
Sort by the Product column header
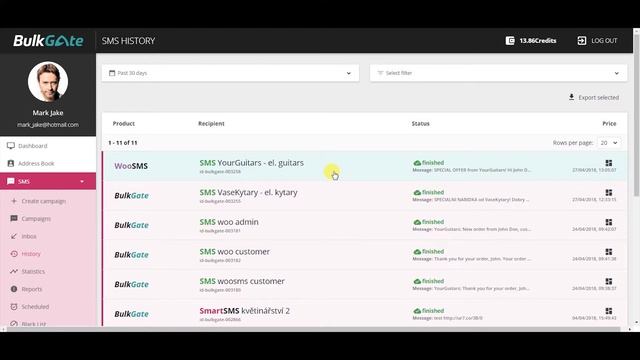click(124, 123)
